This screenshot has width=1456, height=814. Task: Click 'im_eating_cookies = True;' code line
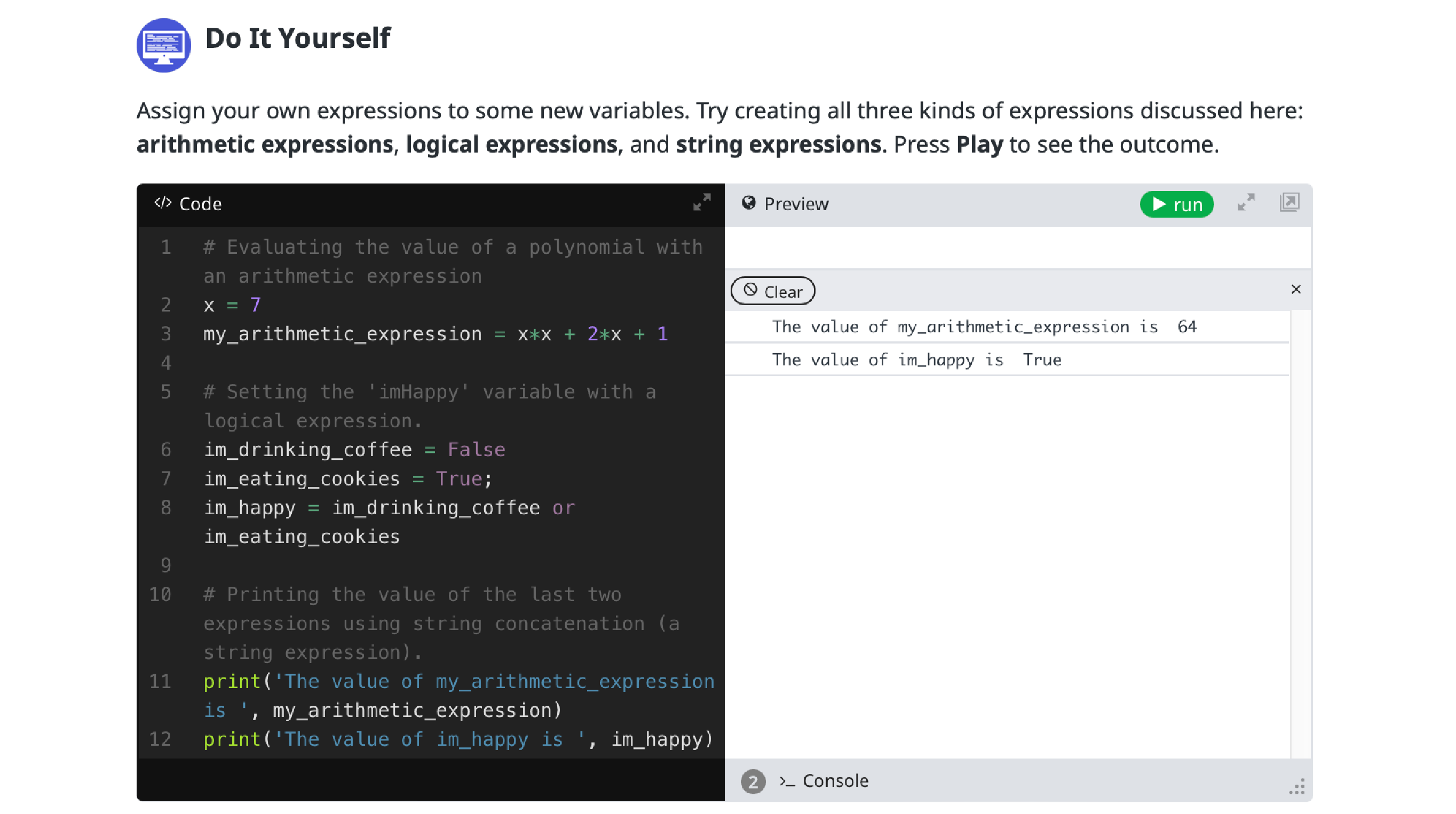click(348, 478)
